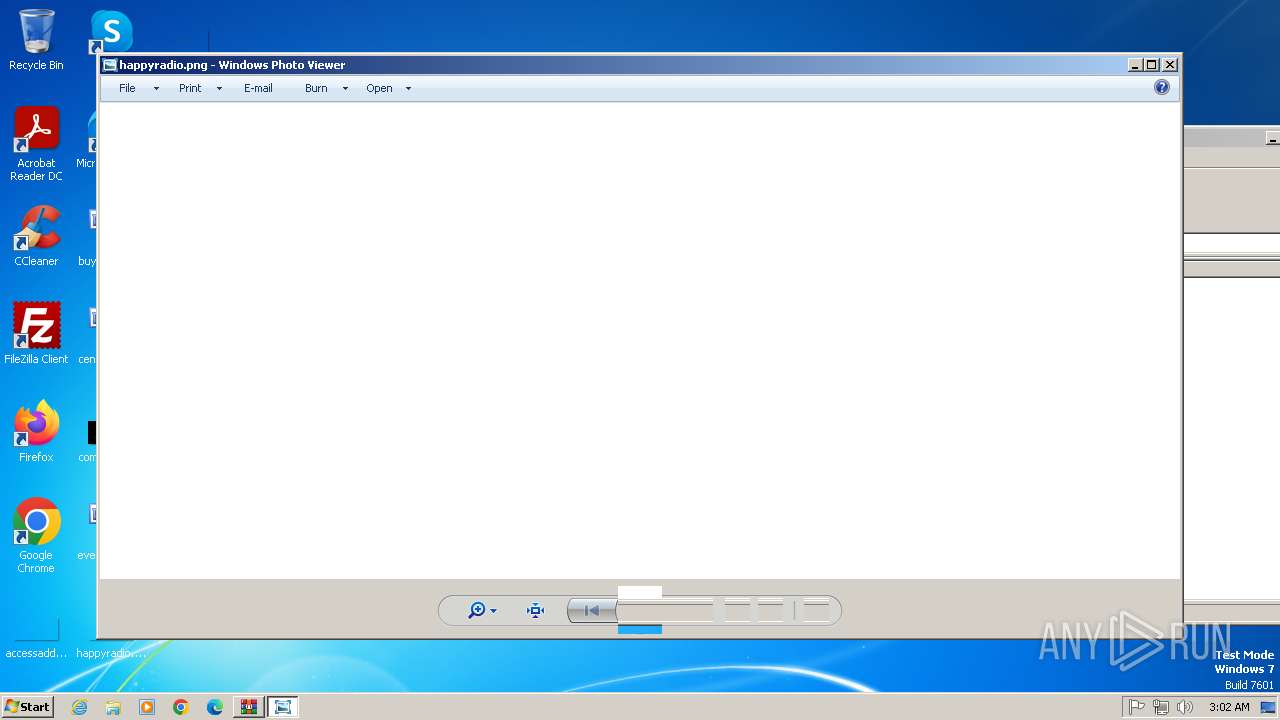
Task: Click the network tray icon
Action: 1161,707
